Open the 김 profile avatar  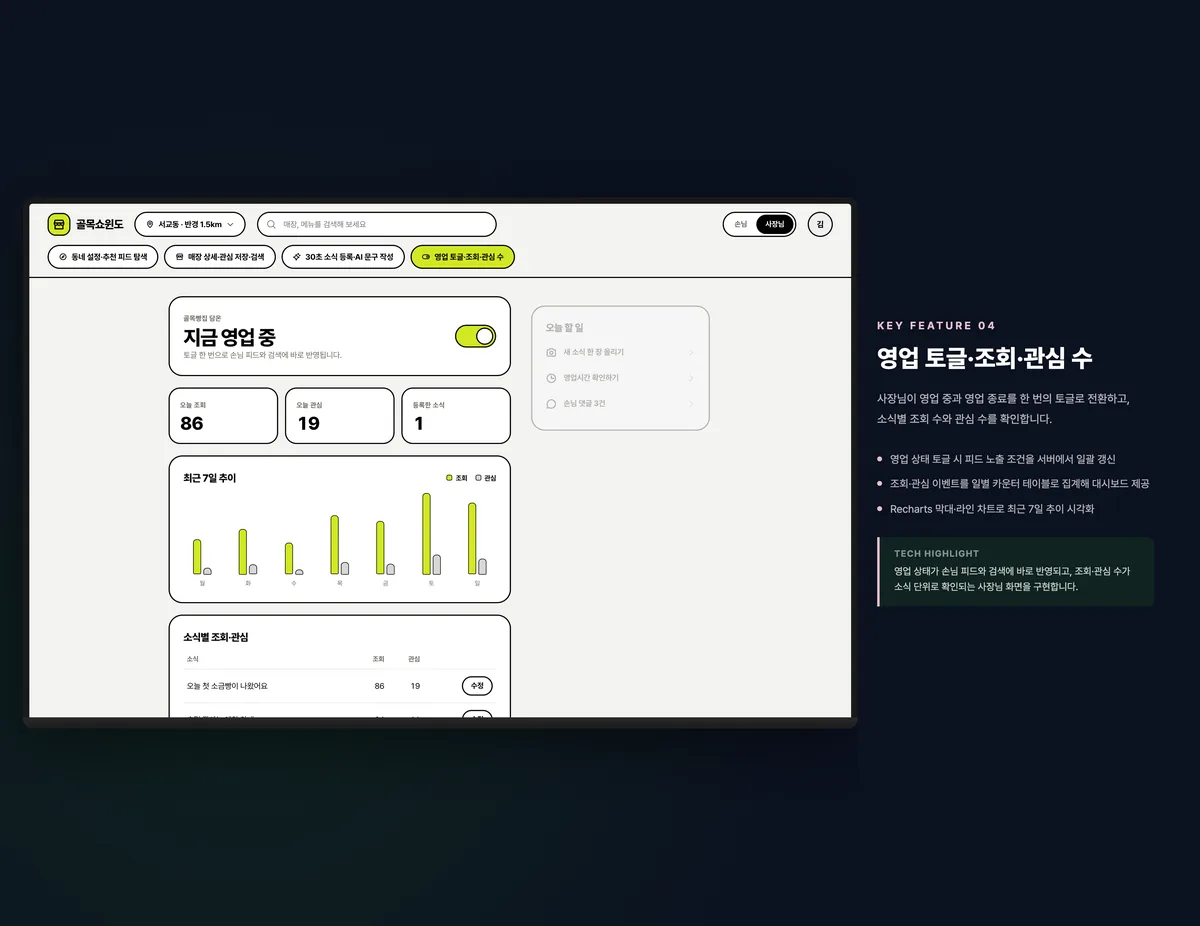pyautogui.click(x=820, y=224)
